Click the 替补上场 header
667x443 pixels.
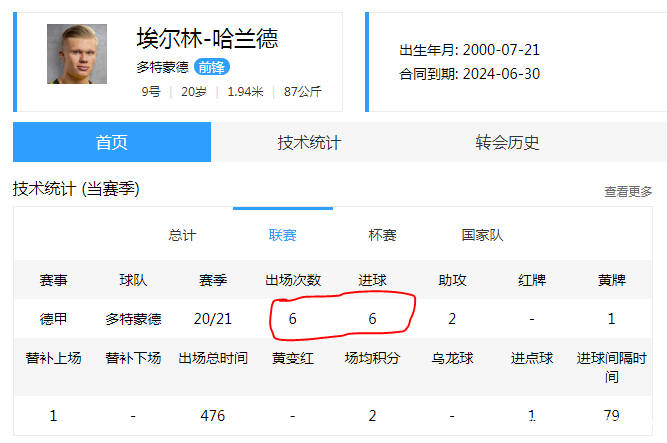[53, 358]
